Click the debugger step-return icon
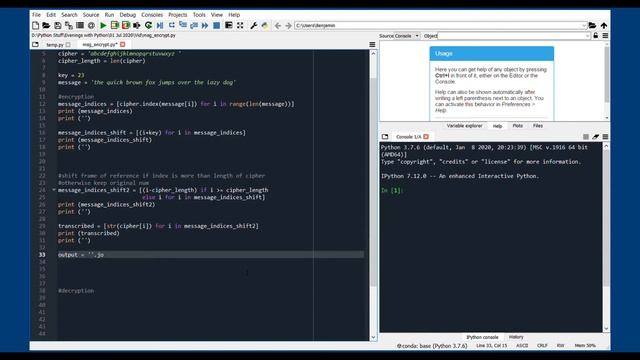 pos(193,25)
